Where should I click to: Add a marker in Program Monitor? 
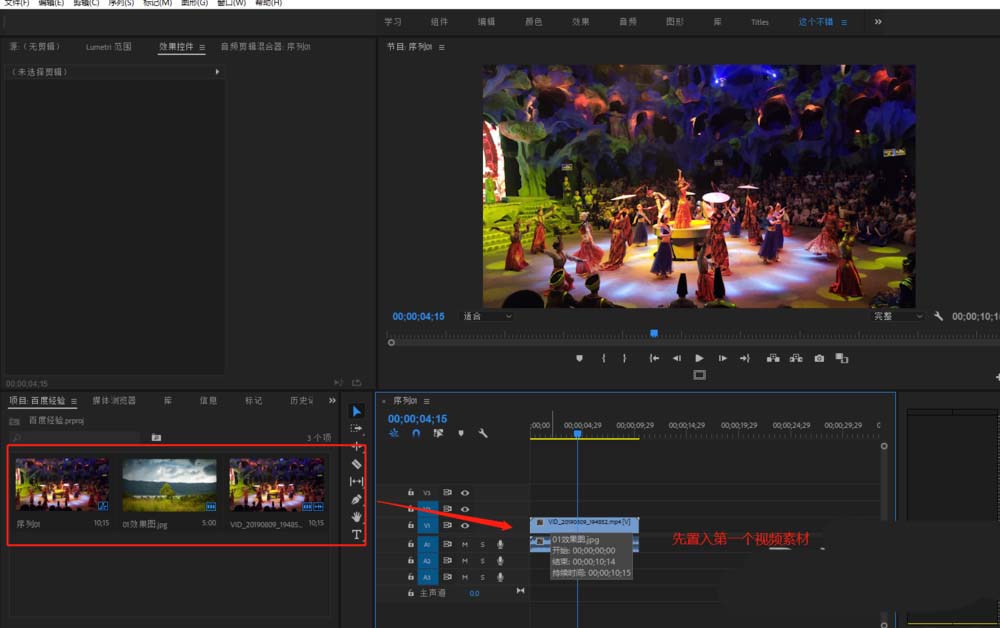pos(579,358)
